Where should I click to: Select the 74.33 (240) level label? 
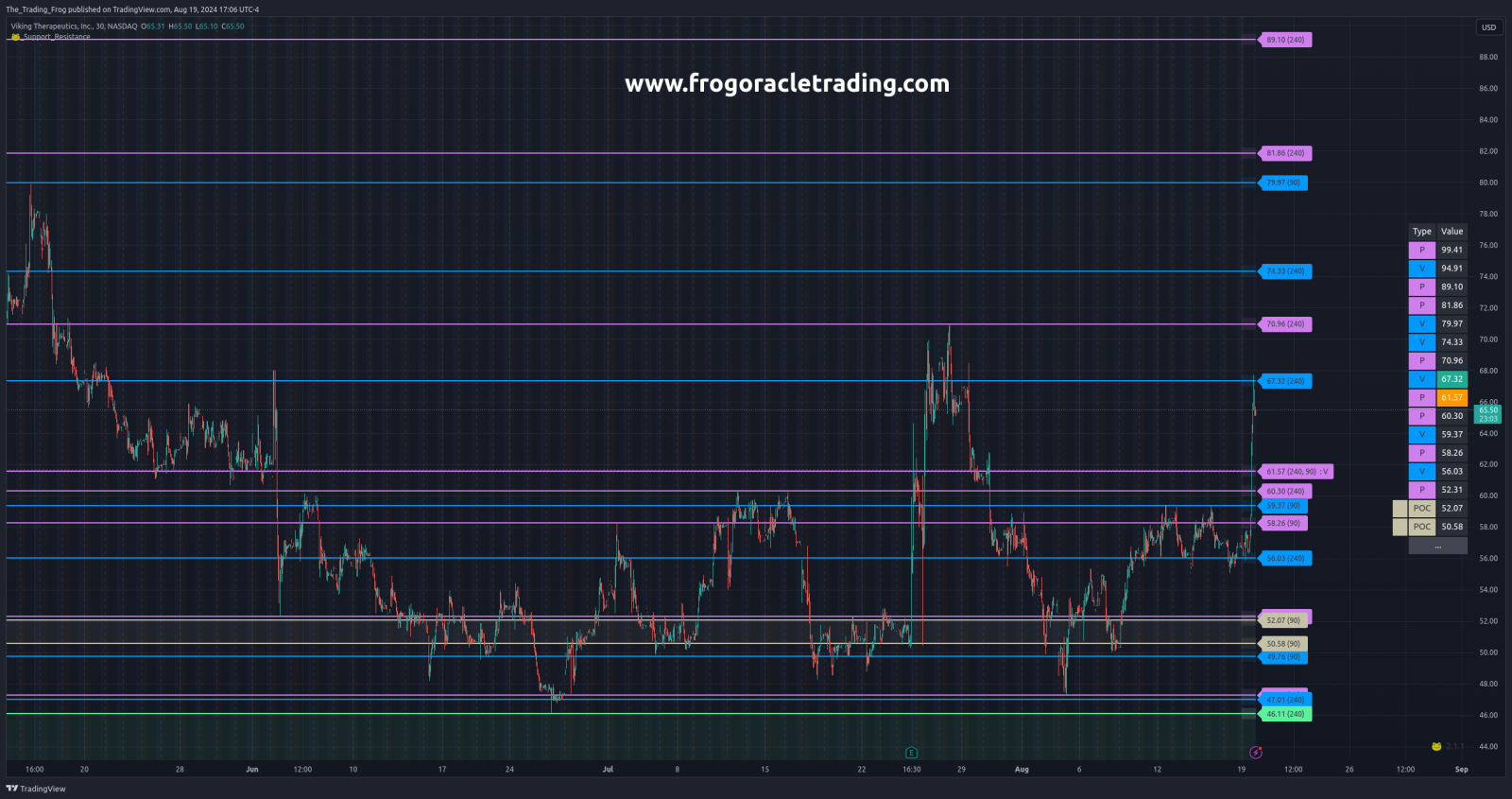tap(1285, 271)
